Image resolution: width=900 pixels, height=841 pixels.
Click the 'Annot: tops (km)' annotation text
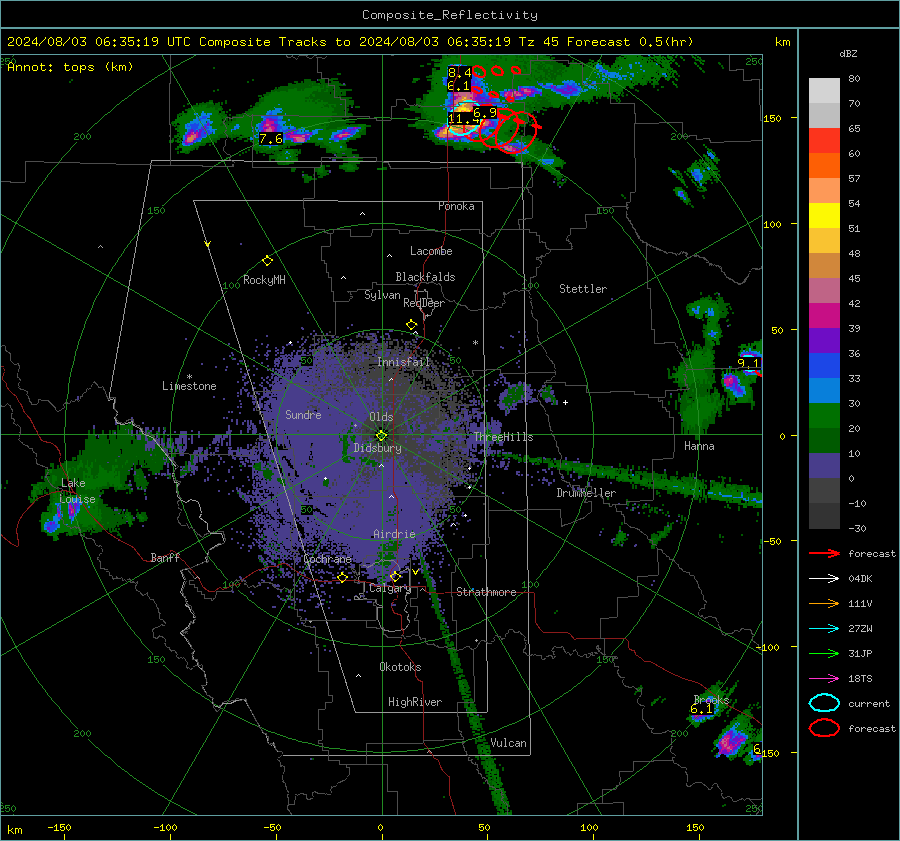(x=70, y=67)
